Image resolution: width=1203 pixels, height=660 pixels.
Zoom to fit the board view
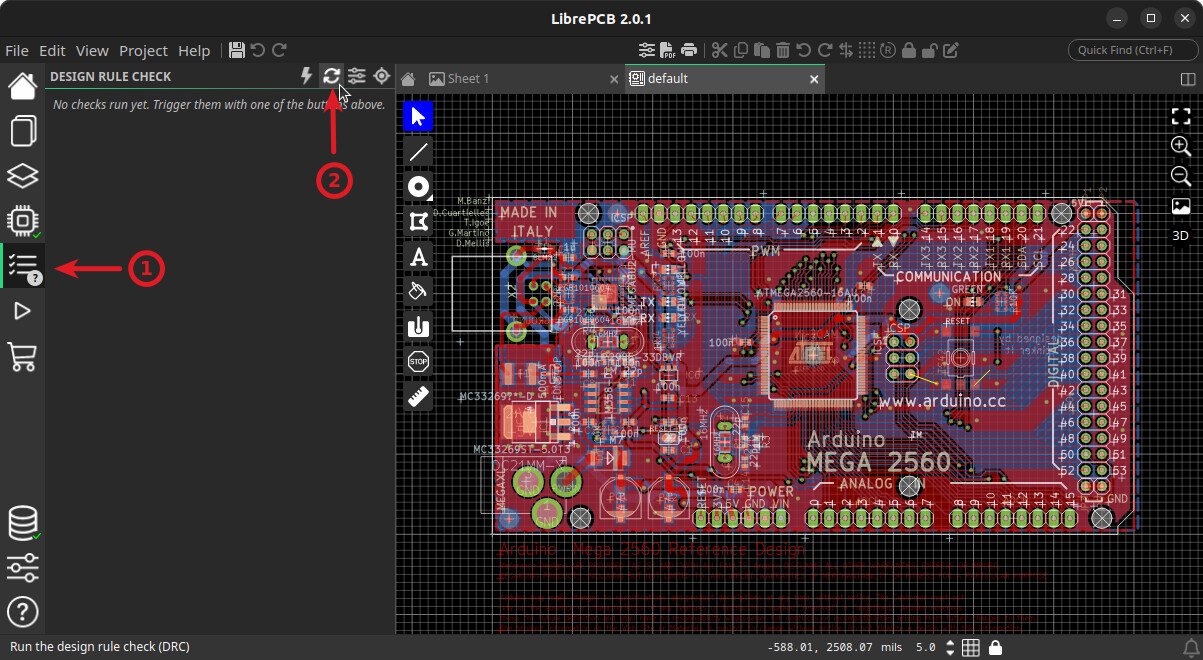(1181, 116)
